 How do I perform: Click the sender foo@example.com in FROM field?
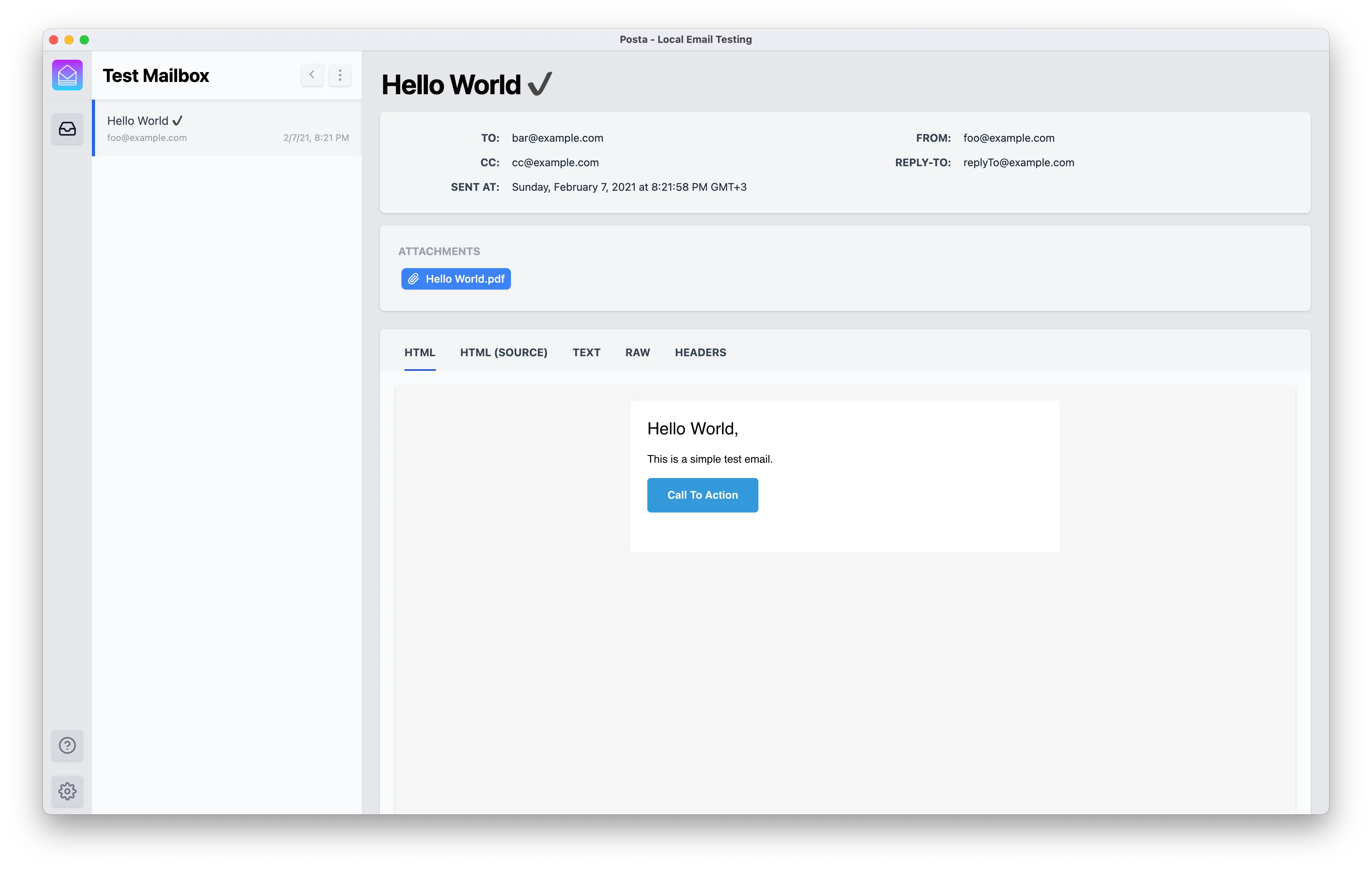[x=1009, y=138]
